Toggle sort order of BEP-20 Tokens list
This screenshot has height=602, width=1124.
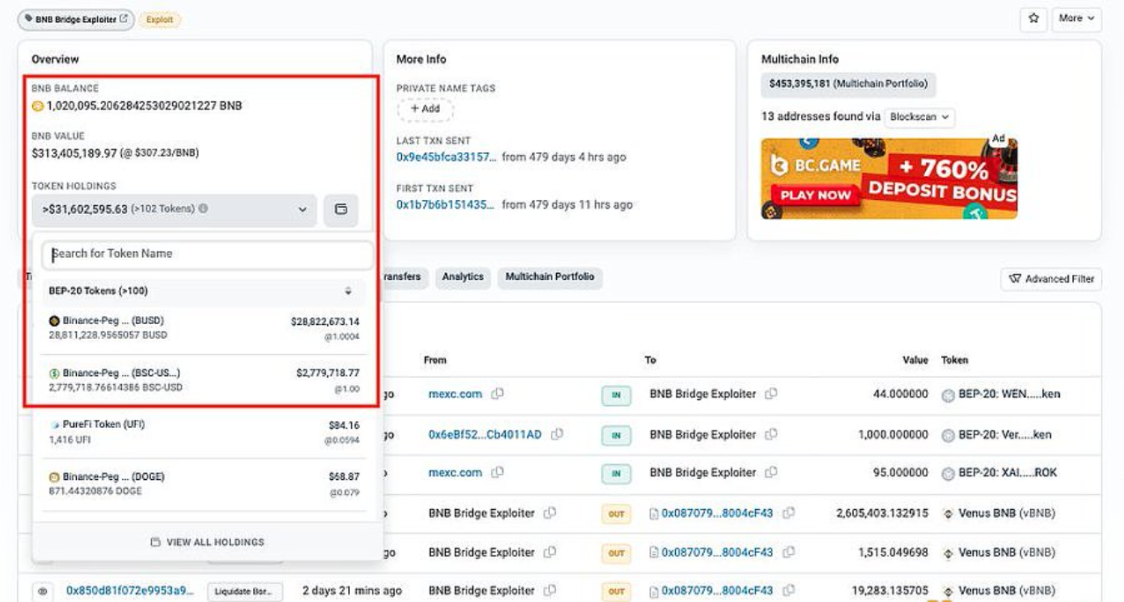[x=348, y=291]
